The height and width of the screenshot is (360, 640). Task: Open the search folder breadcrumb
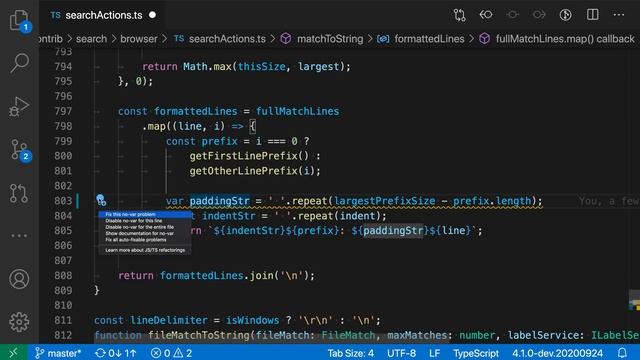click(91, 39)
